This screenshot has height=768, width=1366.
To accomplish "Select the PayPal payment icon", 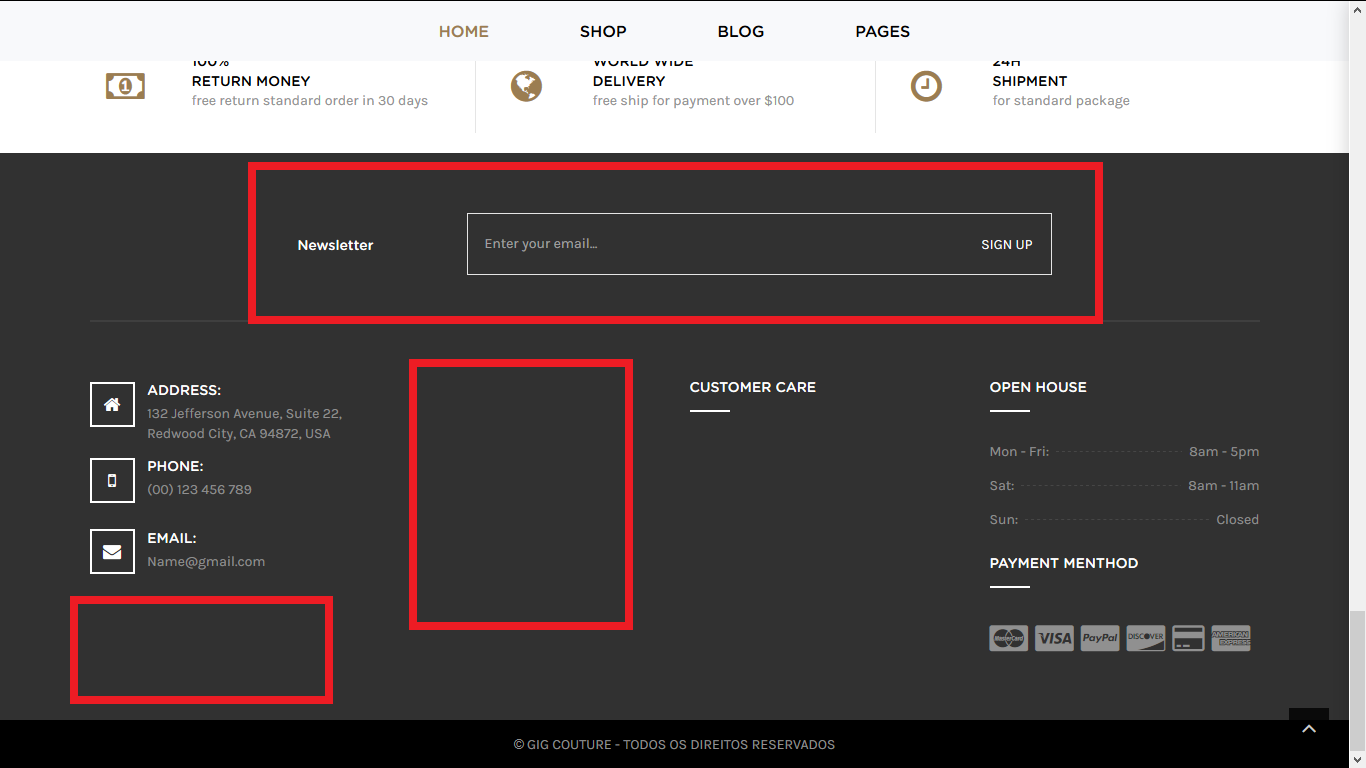I will [1100, 638].
